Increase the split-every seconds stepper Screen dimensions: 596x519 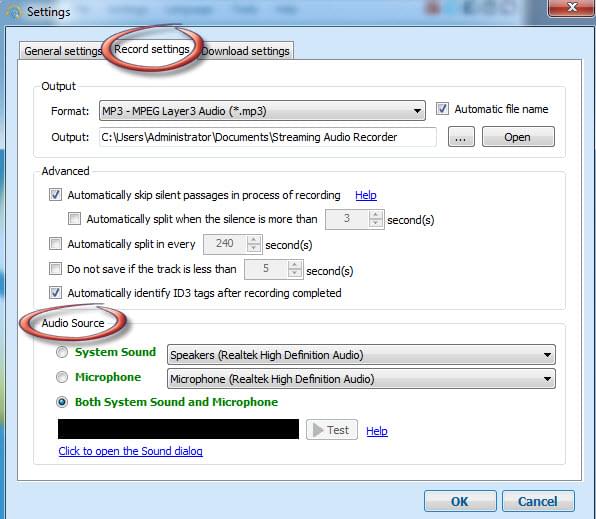point(254,240)
